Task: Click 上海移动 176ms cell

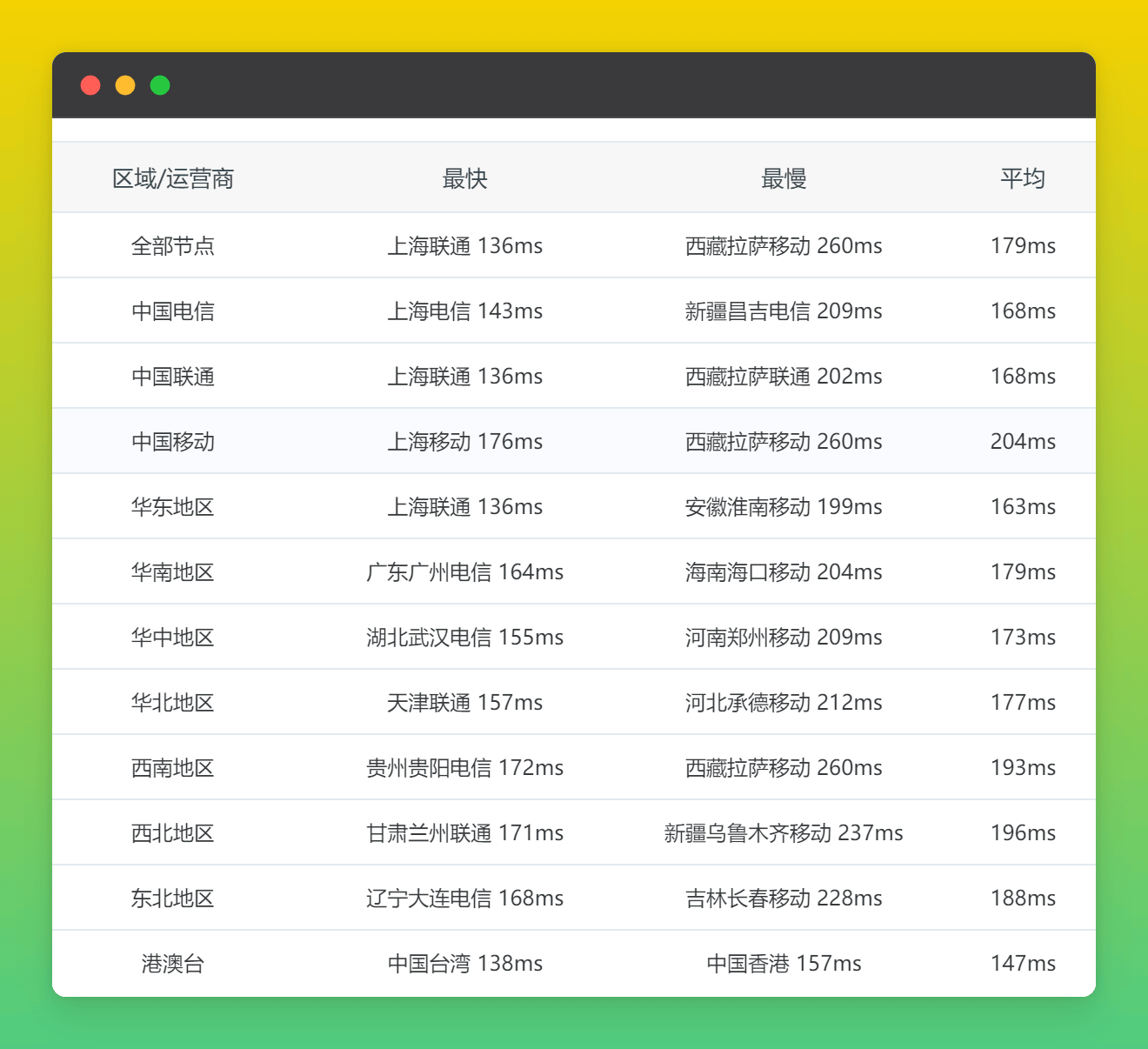Action: [x=464, y=442]
